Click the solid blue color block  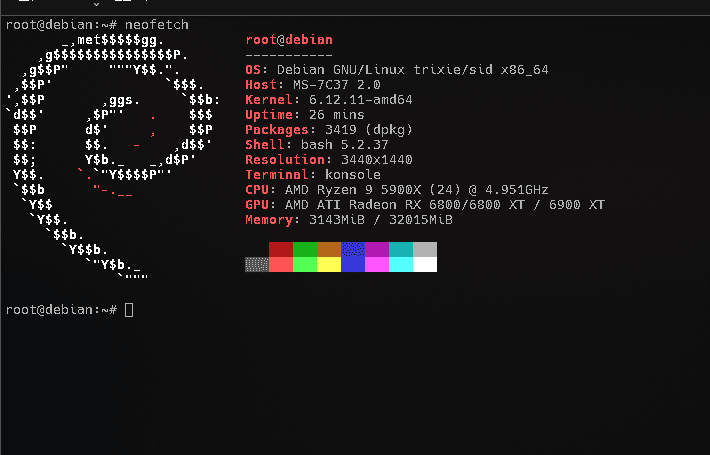tap(353, 264)
